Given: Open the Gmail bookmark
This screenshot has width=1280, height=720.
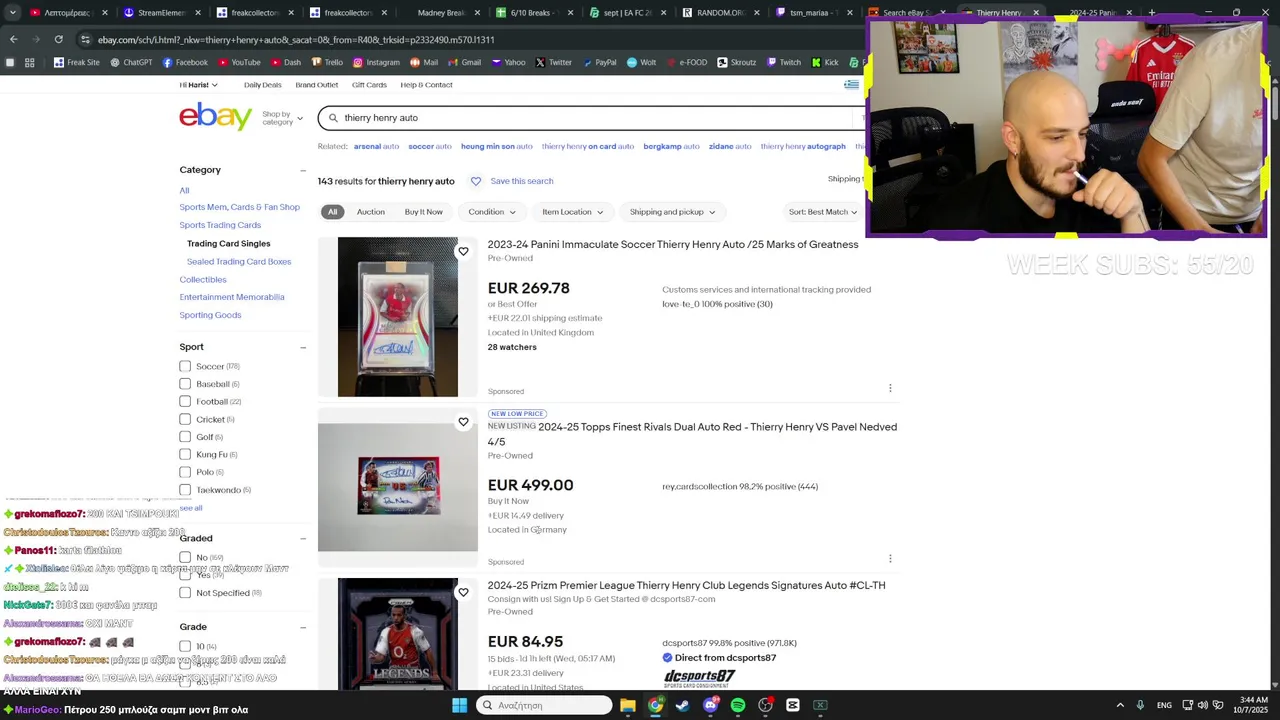Looking at the screenshot, I should click(464, 62).
